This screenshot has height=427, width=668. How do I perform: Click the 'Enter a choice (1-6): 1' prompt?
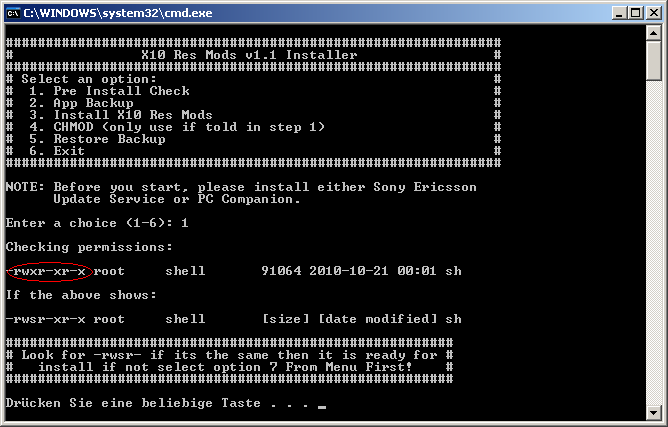[97, 223]
